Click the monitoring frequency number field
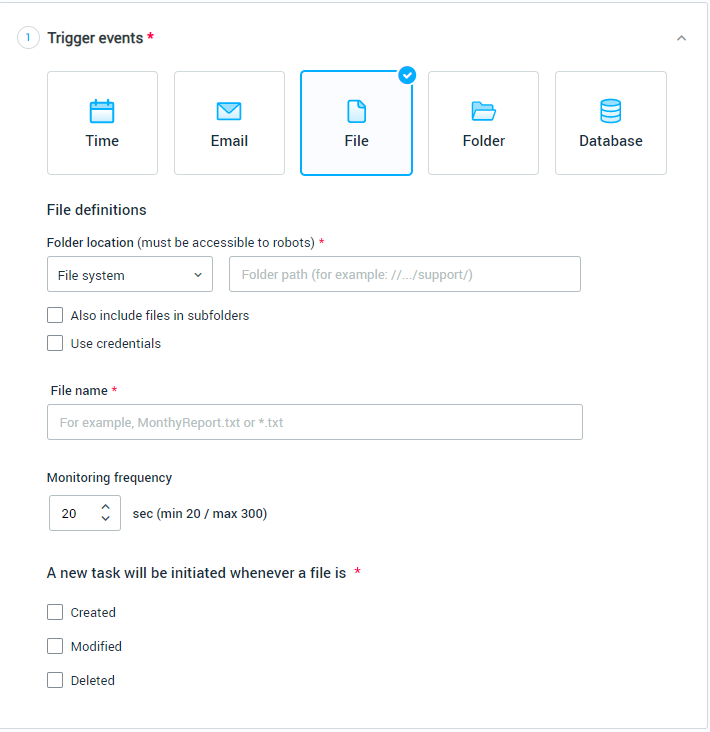 [x=72, y=514]
